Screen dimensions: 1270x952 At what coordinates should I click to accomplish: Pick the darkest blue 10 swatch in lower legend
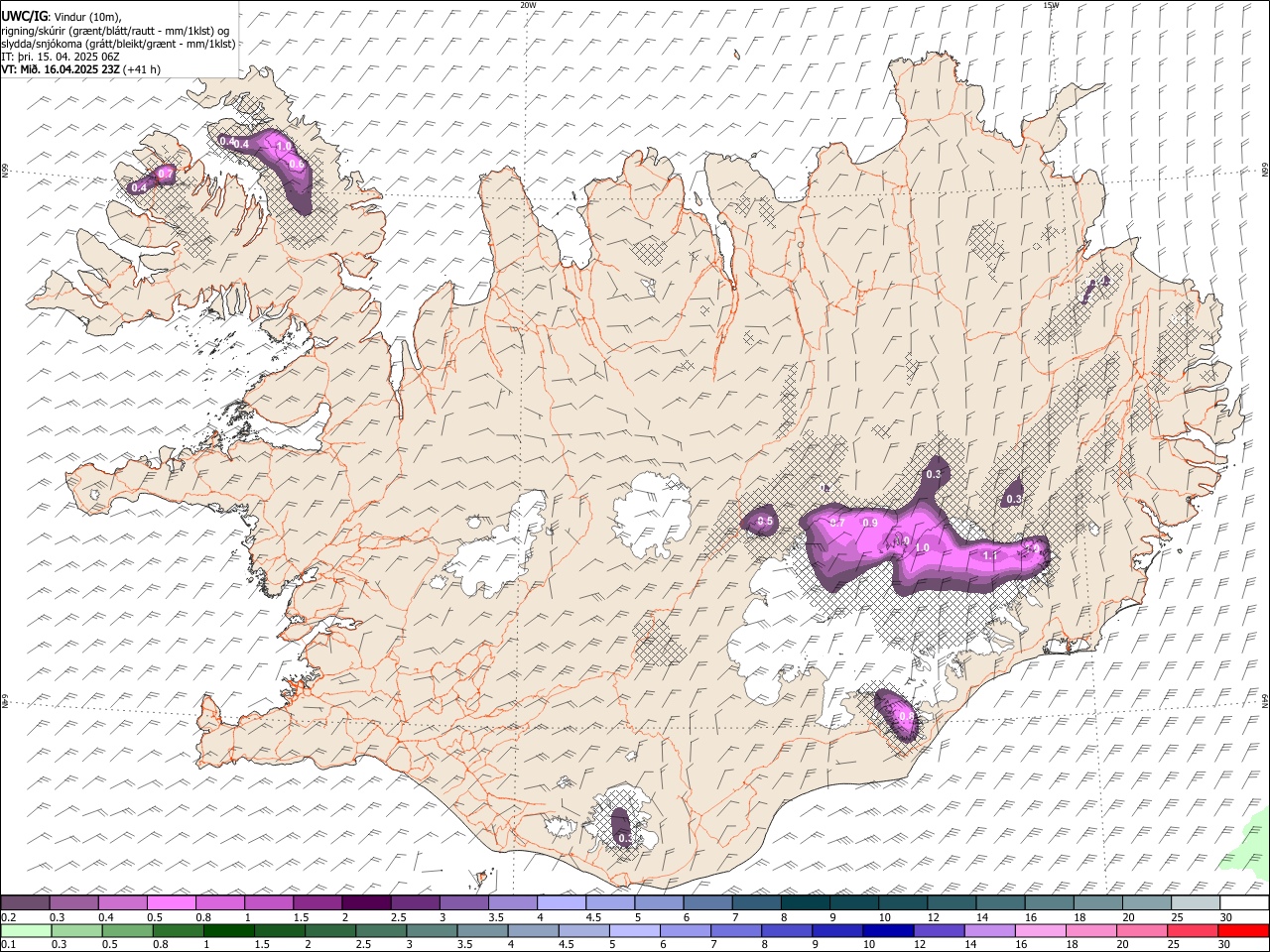point(887,931)
